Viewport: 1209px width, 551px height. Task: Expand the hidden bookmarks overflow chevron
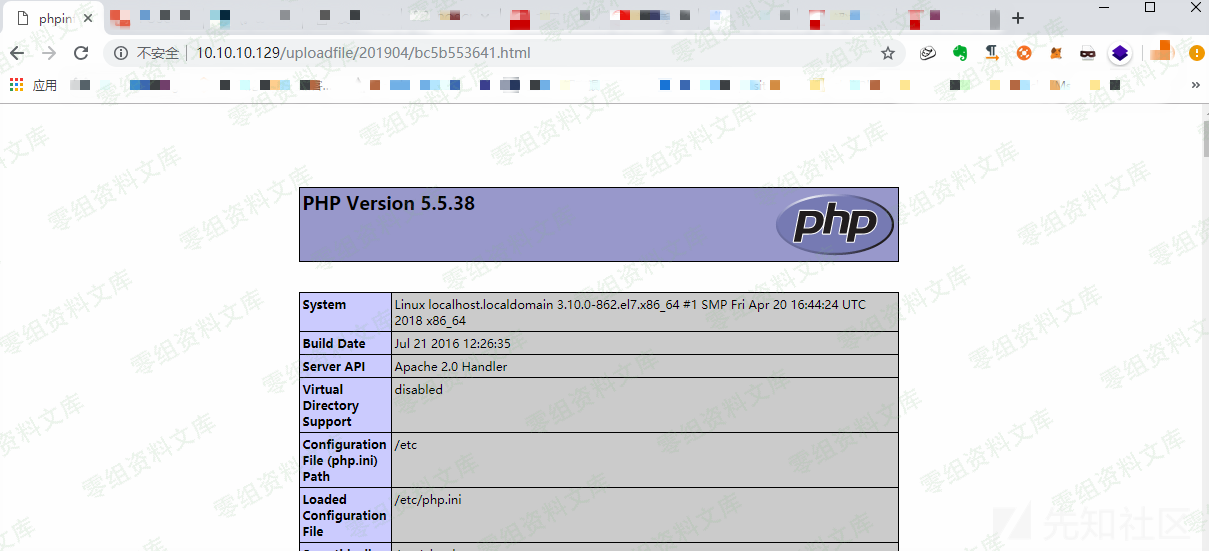tap(1195, 86)
